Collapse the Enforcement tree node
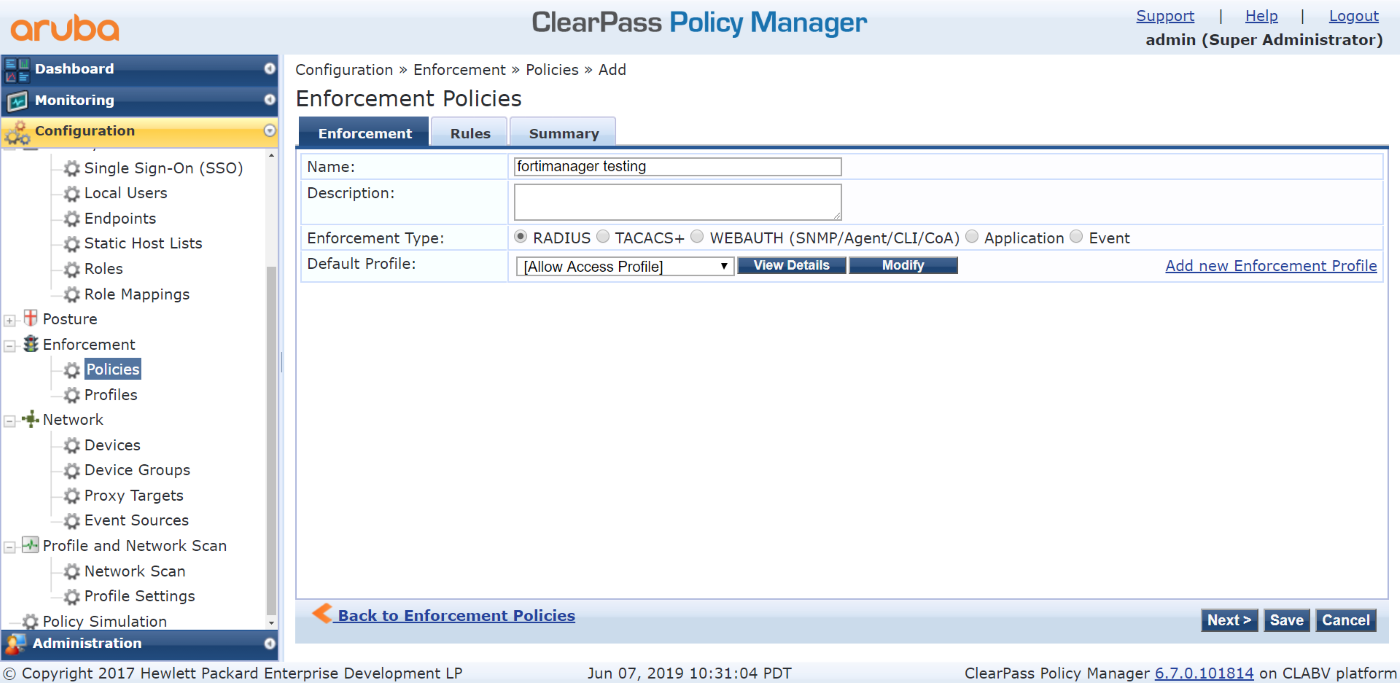The height and width of the screenshot is (683, 1400). (10, 345)
